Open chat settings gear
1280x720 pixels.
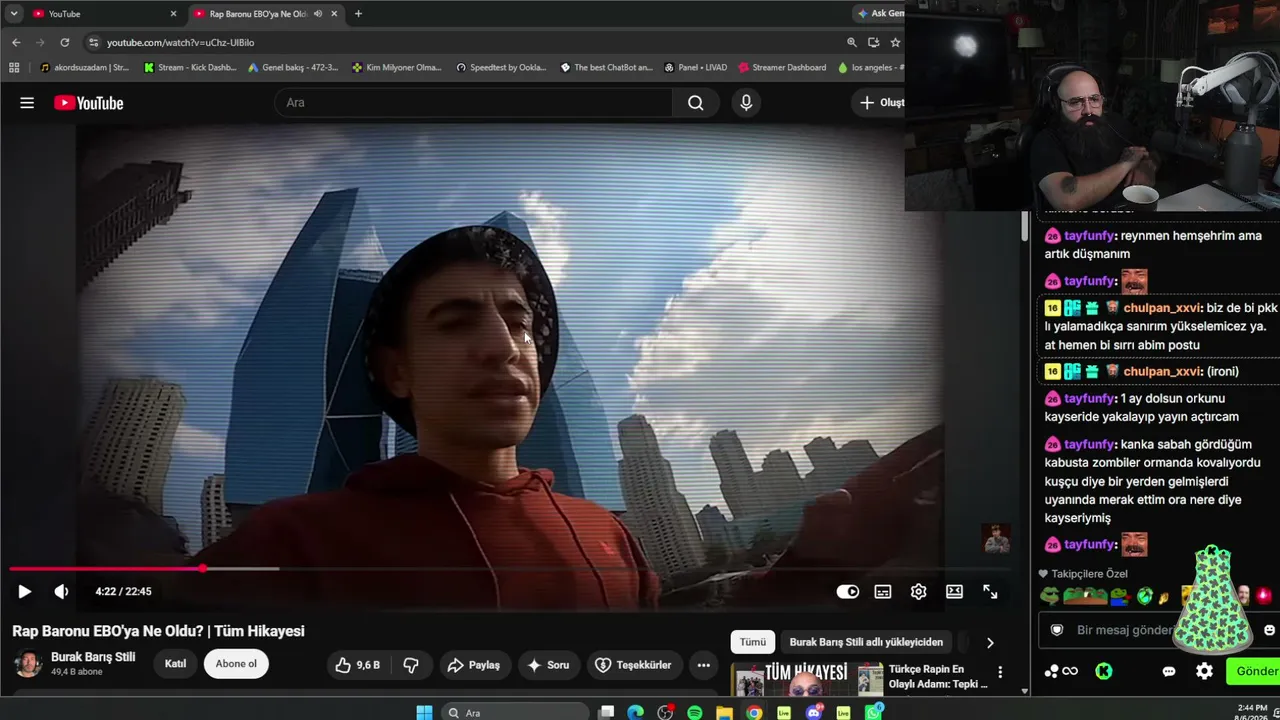pyautogui.click(x=1205, y=671)
